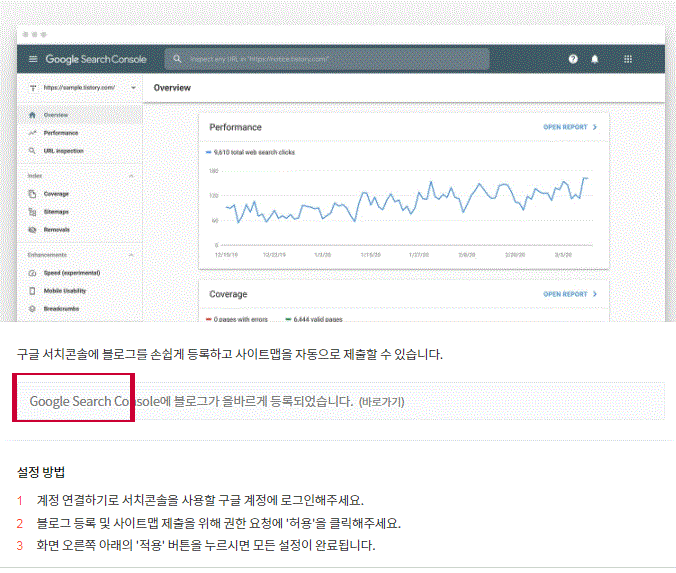Select Mobile Usability in the sidebar
This screenshot has height=573, width=676.
[x=79, y=291]
